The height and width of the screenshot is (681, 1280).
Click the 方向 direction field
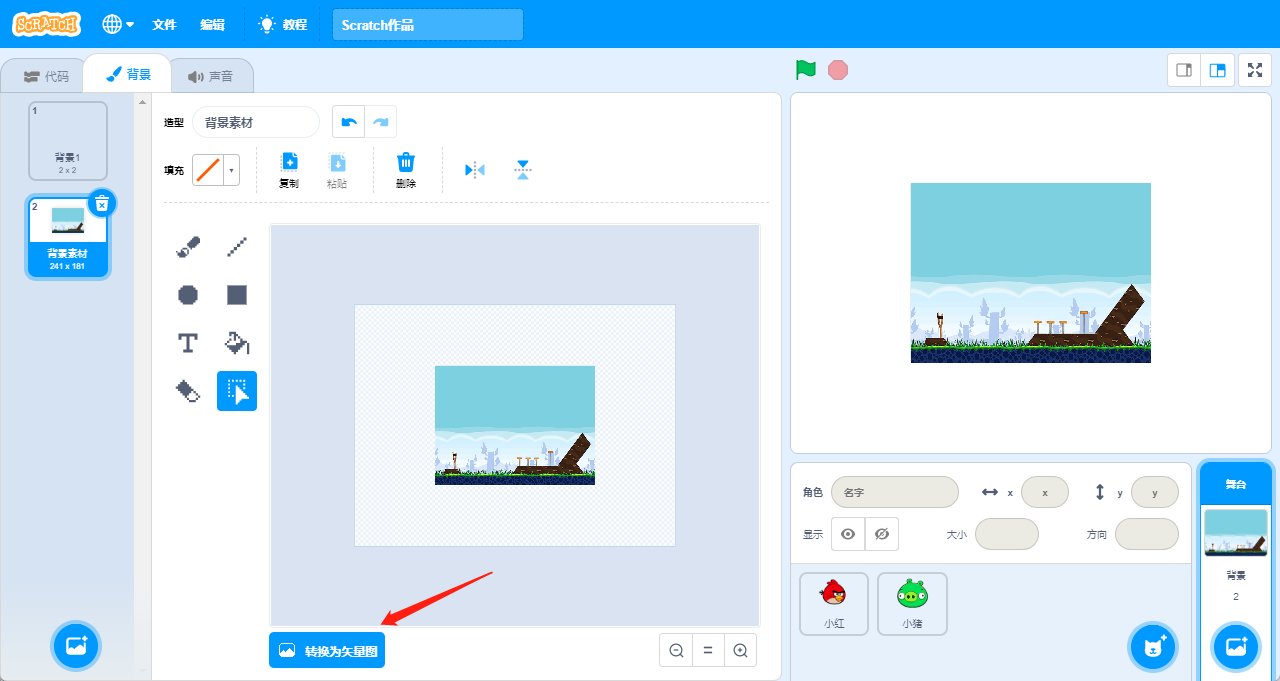(x=1147, y=534)
